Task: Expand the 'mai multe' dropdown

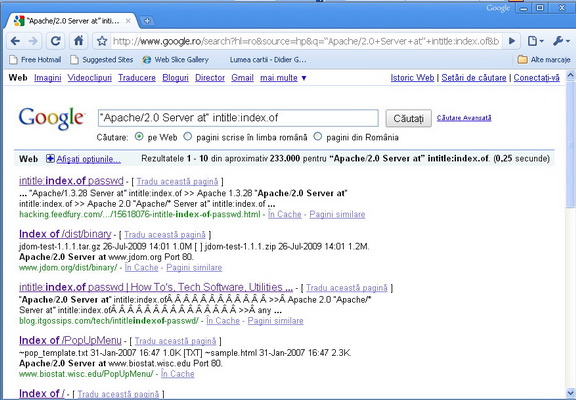Action: click(283, 78)
